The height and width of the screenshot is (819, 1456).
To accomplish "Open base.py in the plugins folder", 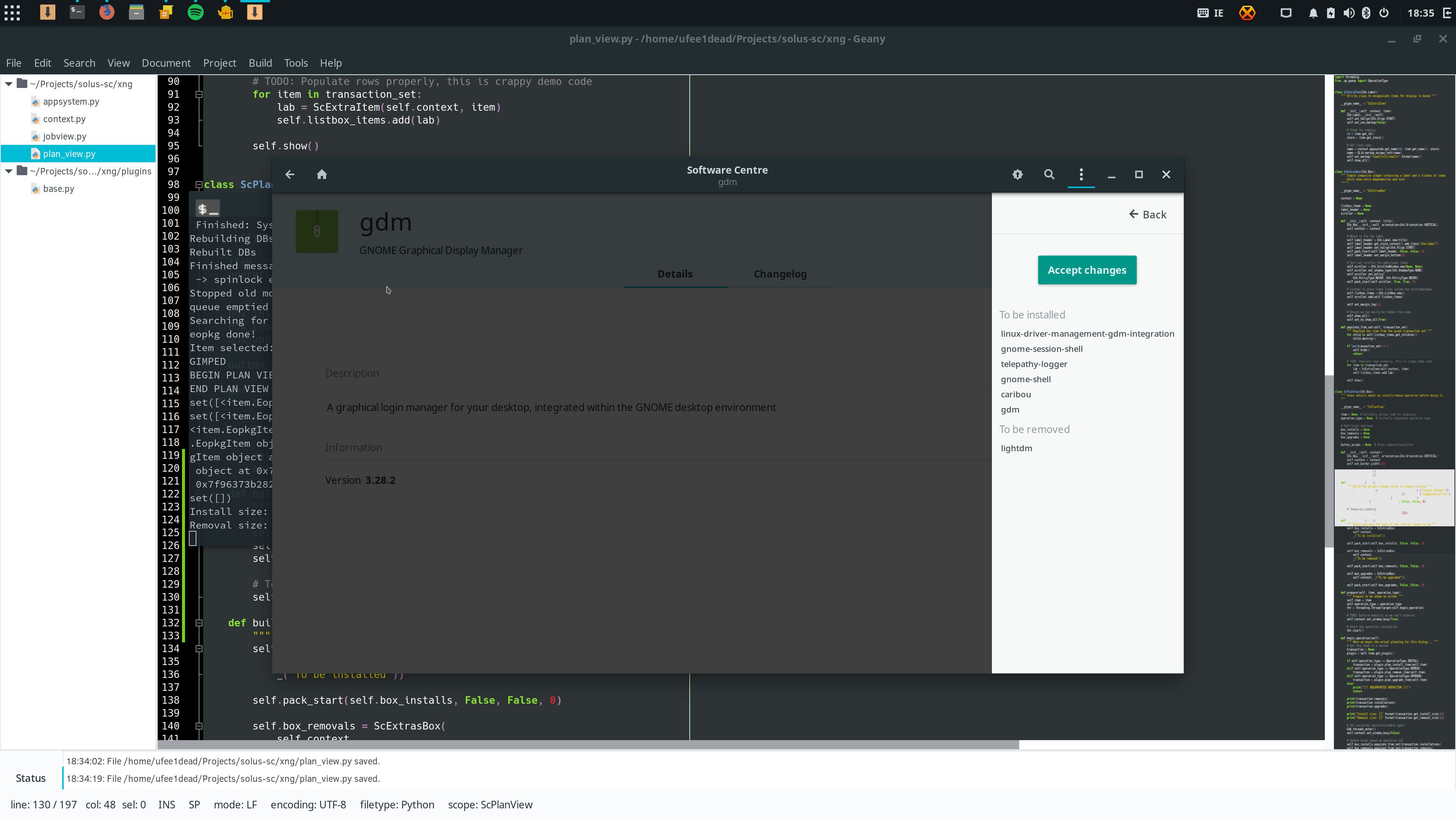I will (58, 189).
